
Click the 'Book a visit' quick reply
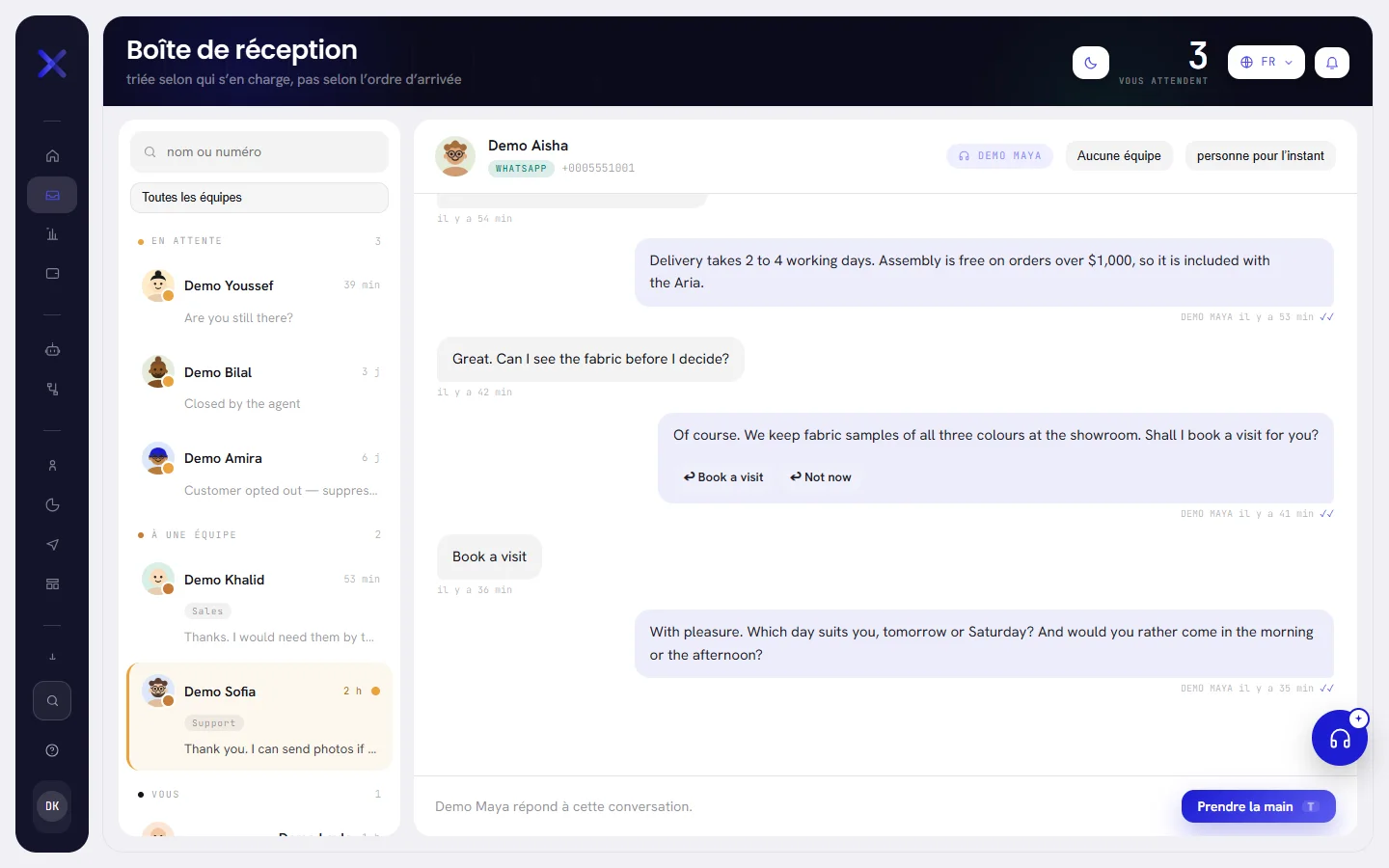pyautogui.click(x=723, y=477)
